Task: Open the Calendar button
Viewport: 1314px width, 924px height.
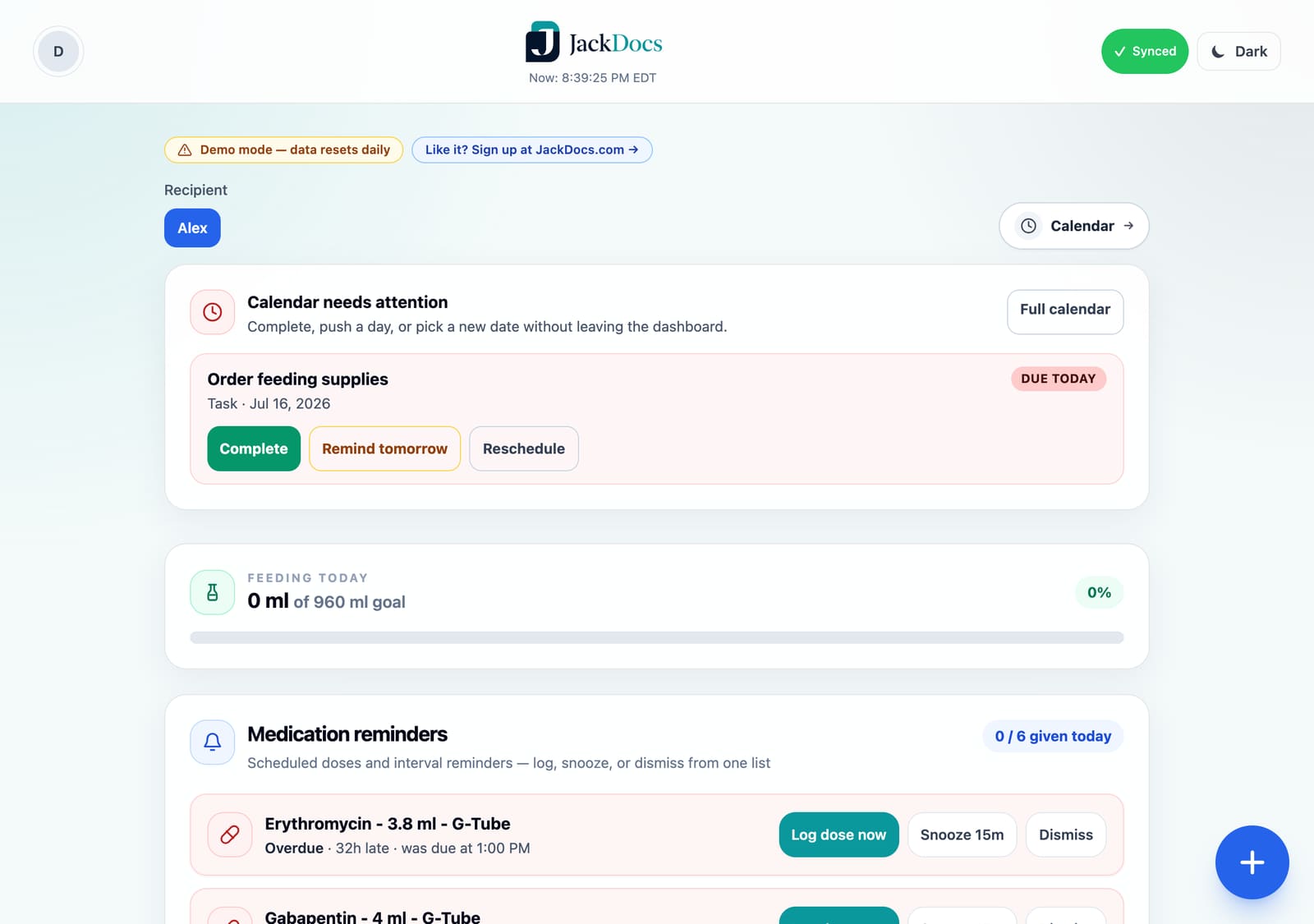Action: pyautogui.click(x=1073, y=226)
